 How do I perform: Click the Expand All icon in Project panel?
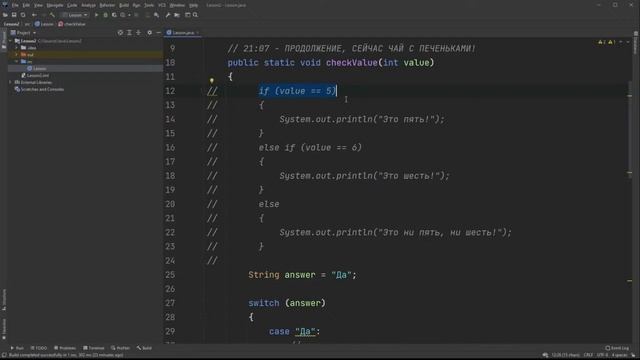[x=129, y=33]
